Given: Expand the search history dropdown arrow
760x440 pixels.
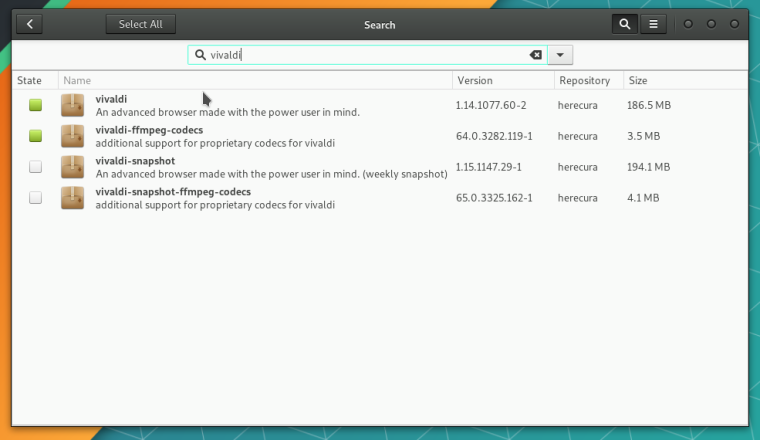Looking at the screenshot, I should point(560,55).
